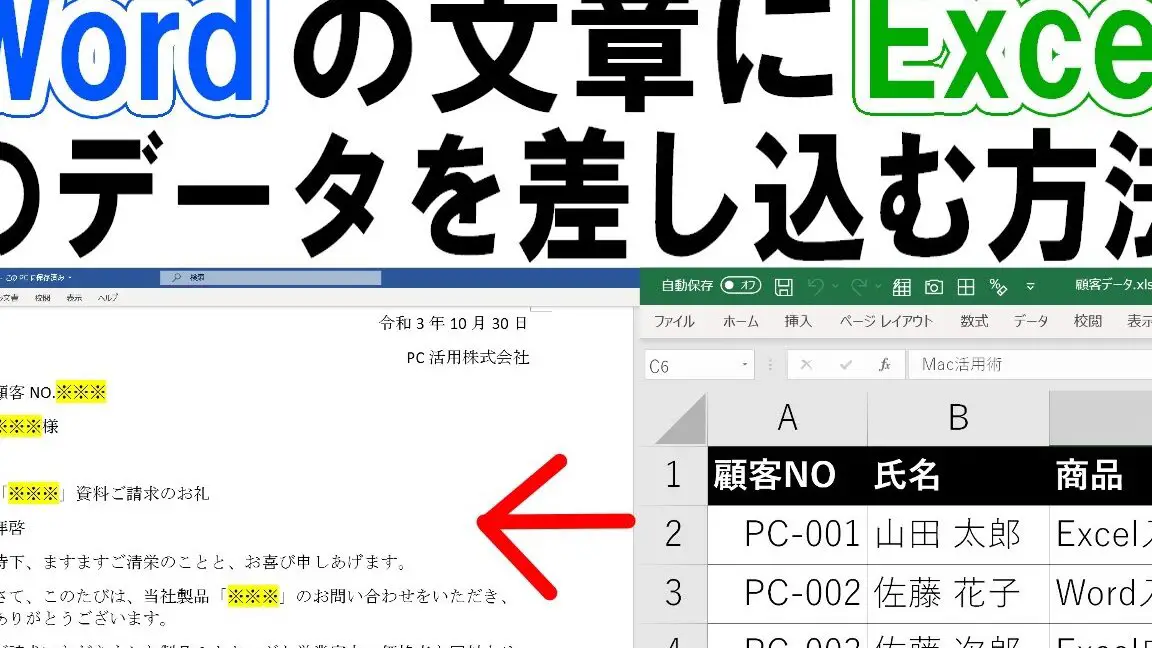Select row 3 header in Excel
1152x648 pixels.
[673, 593]
